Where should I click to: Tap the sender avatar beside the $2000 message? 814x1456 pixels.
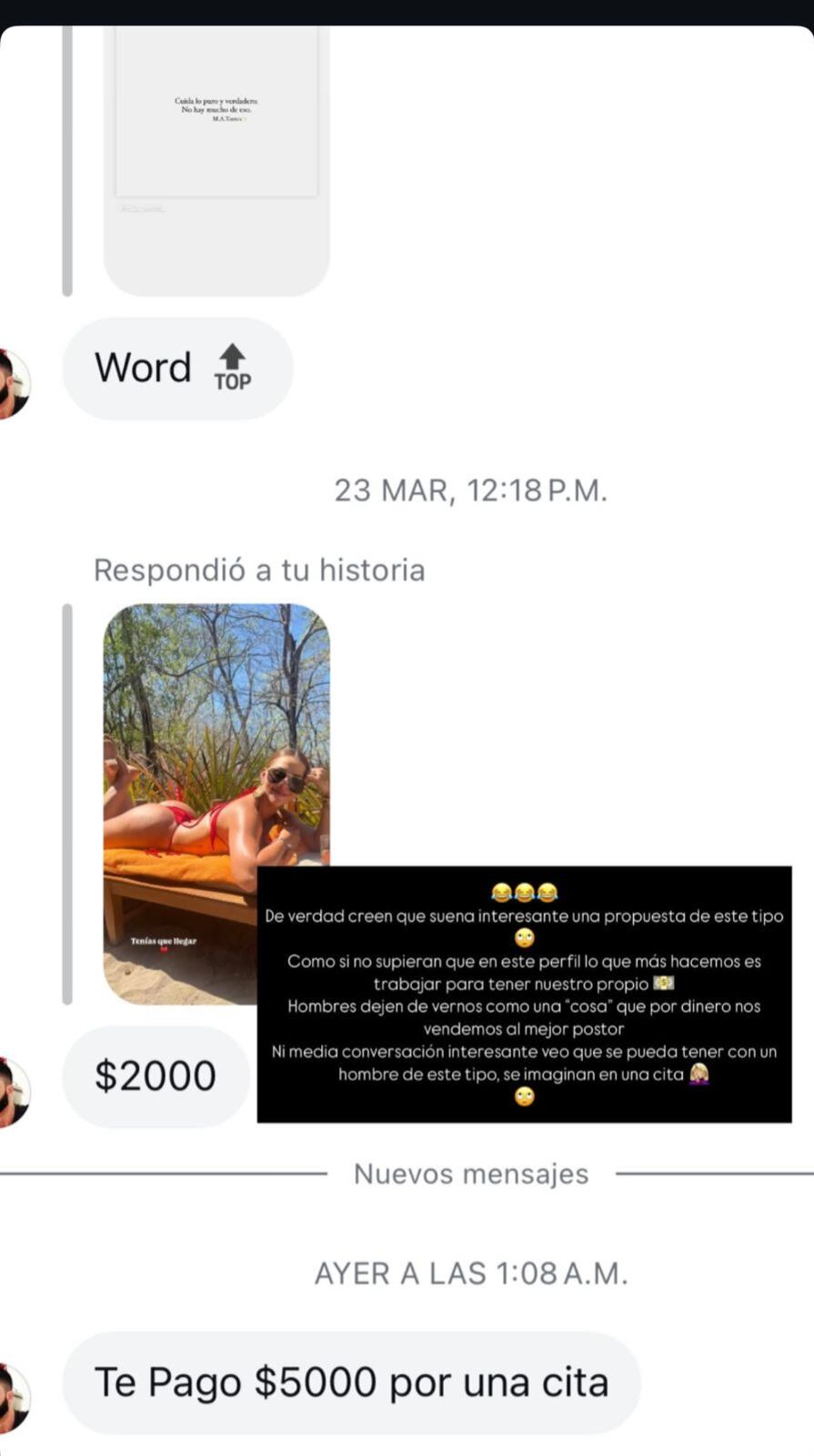click(14, 1091)
